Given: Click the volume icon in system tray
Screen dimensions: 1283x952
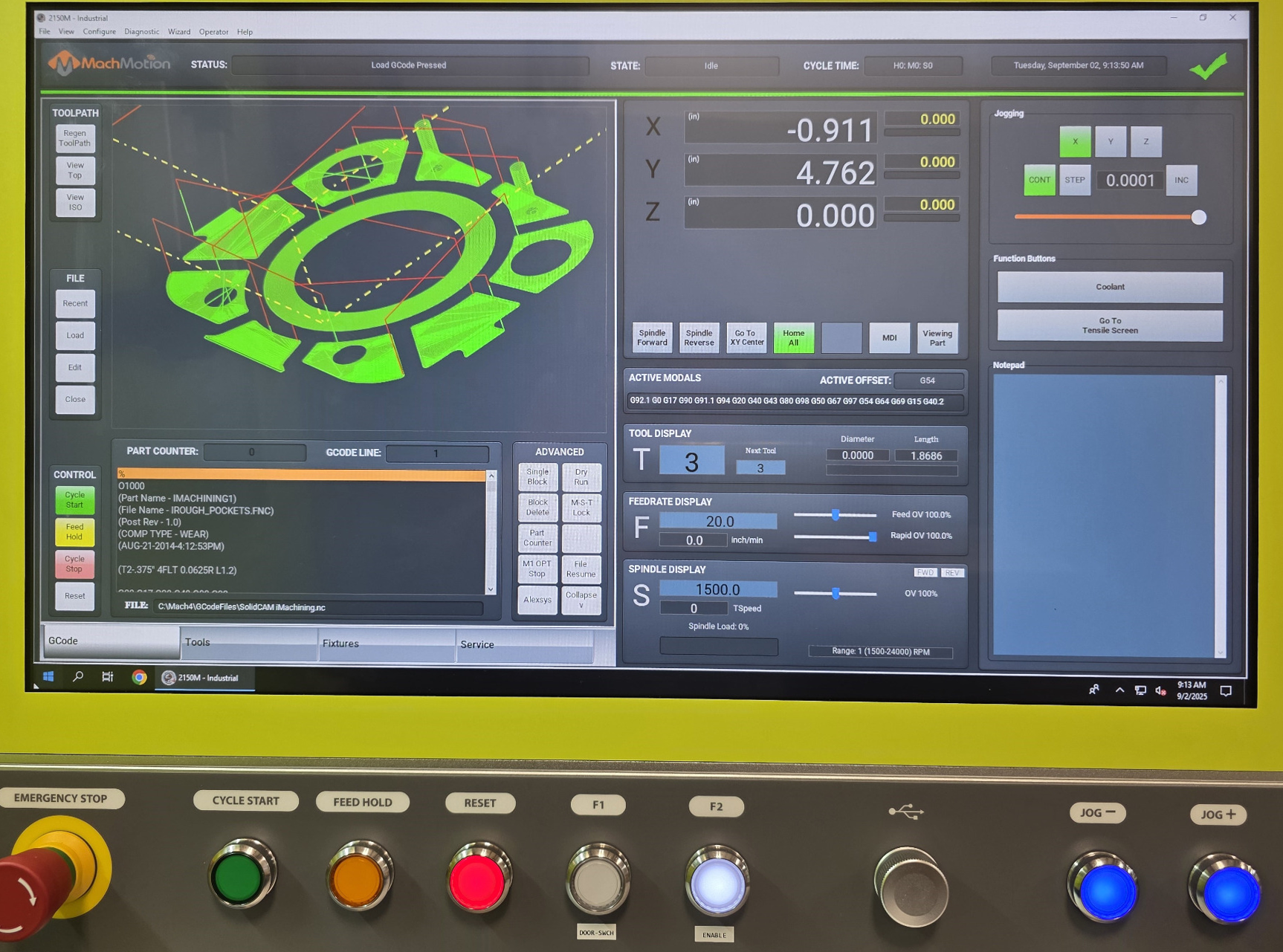Looking at the screenshot, I should (x=1160, y=691).
